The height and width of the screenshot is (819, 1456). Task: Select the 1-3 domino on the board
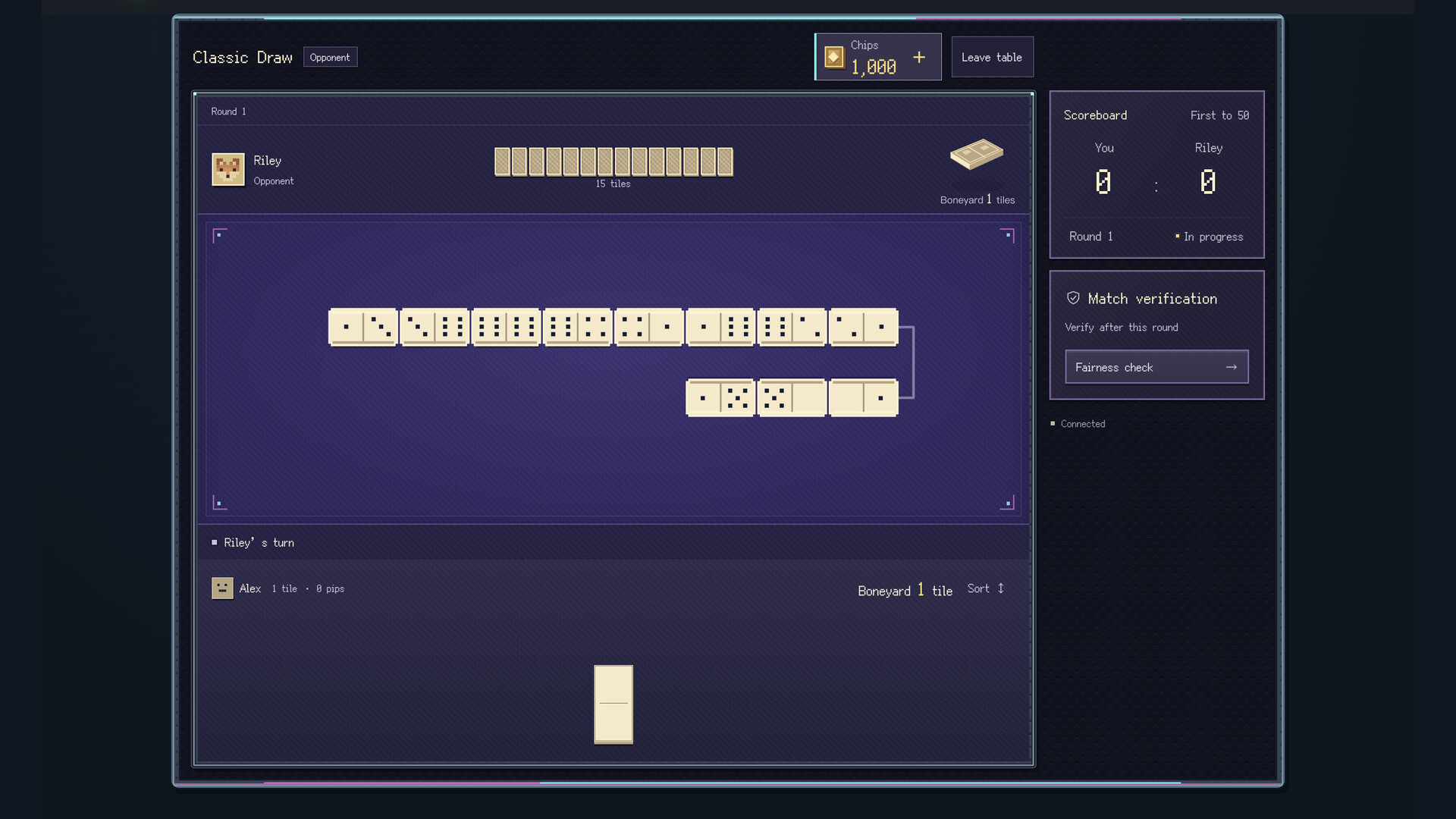(x=363, y=328)
